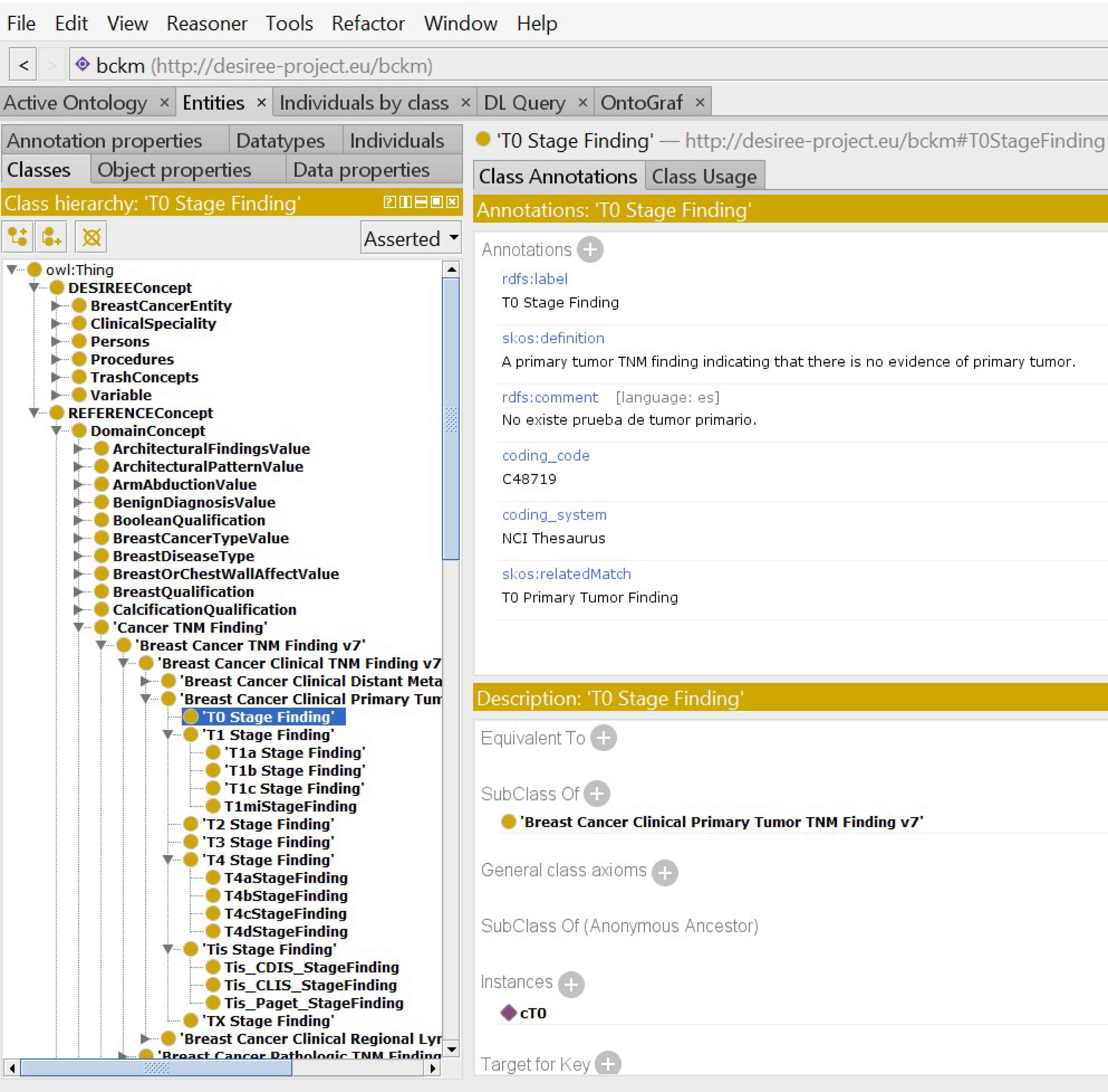Open the Reasoner menu

[207, 23]
